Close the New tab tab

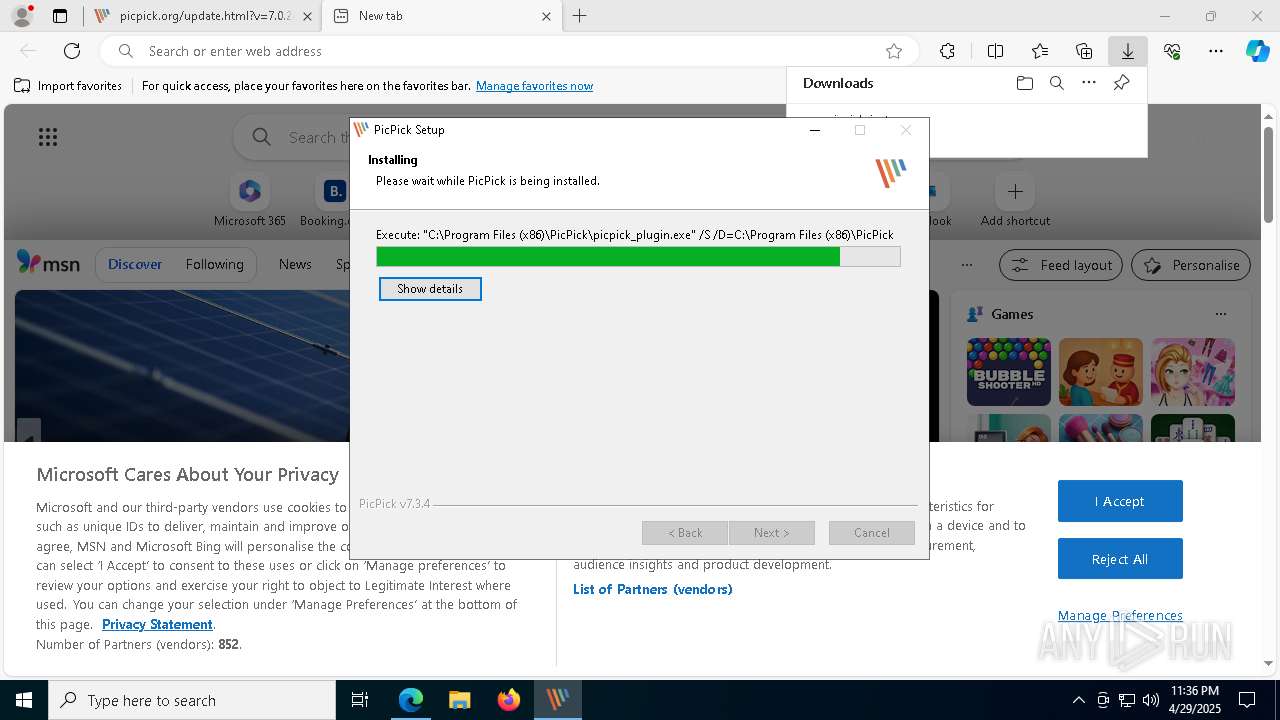[x=546, y=16]
